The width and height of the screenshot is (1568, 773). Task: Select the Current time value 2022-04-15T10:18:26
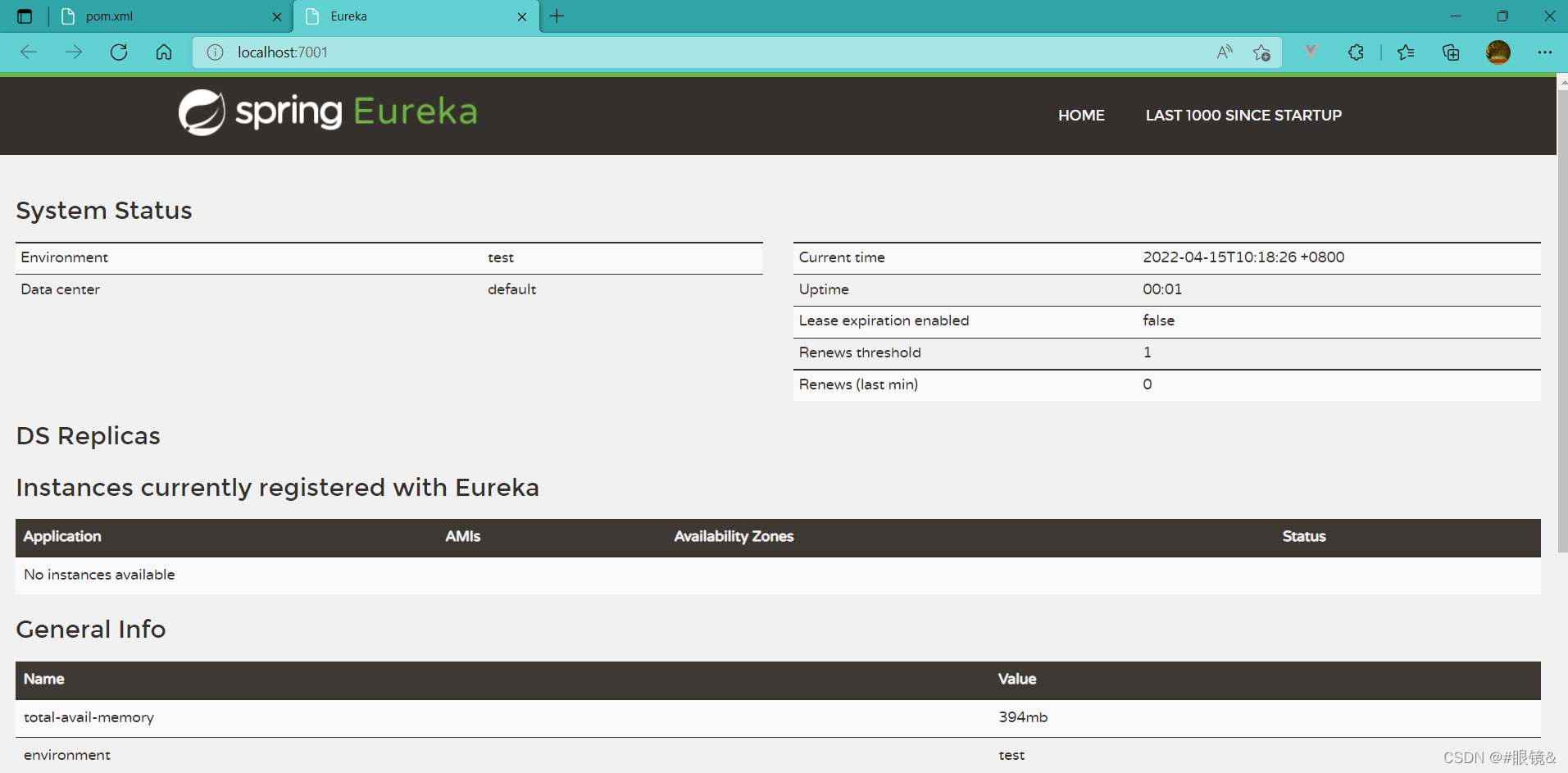(1243, 257)
